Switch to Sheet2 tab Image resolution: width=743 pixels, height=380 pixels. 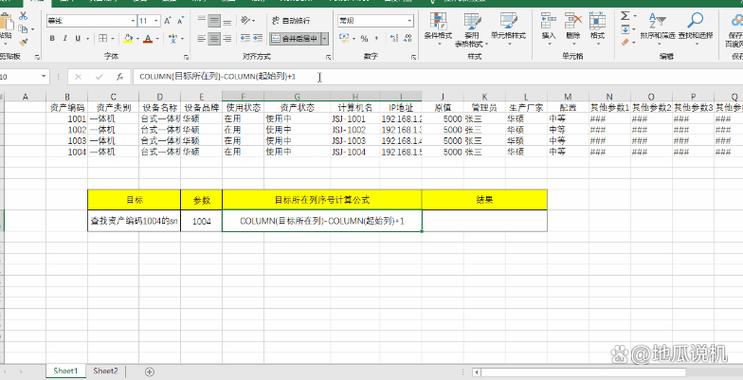coord(105,371)
